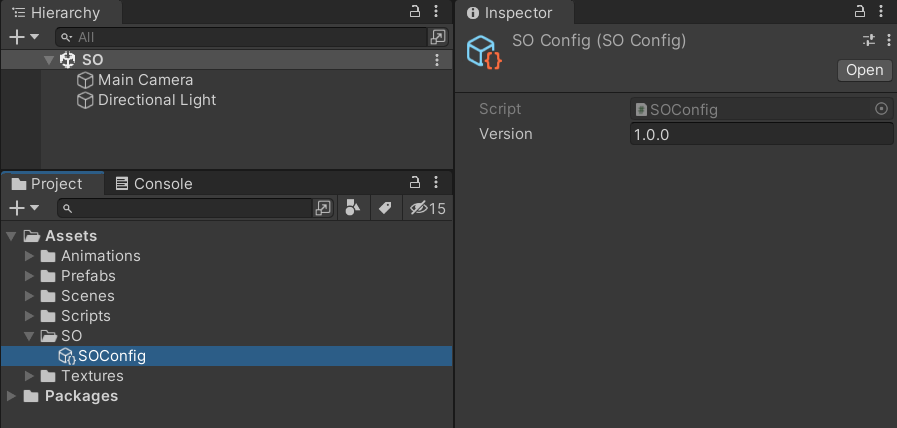Expand the Packages folder
The image size is (897, 428).
[11, 396]
